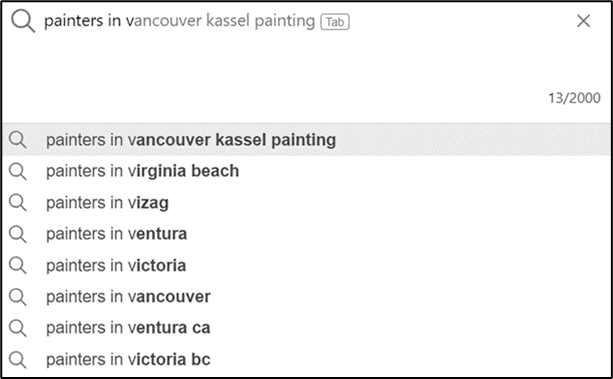This screenshot has height=379, width=613.
Task: Choose 'painters in virginia beach' suggestion
Action: [306, 171]
